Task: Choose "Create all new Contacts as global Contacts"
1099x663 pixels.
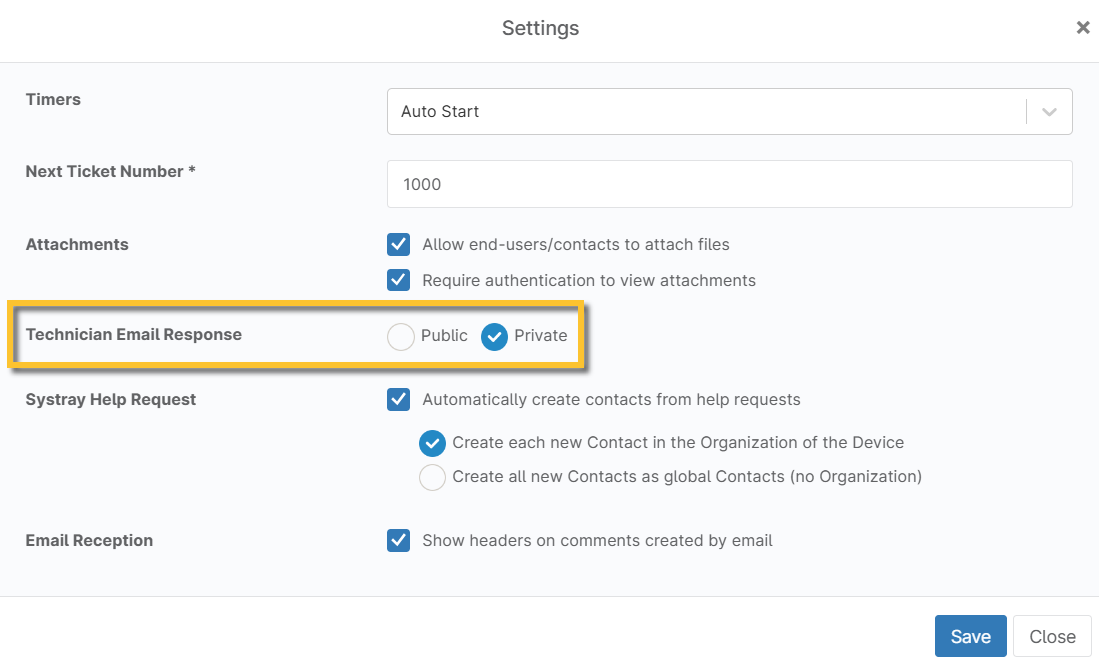Action: coord(432,477)
